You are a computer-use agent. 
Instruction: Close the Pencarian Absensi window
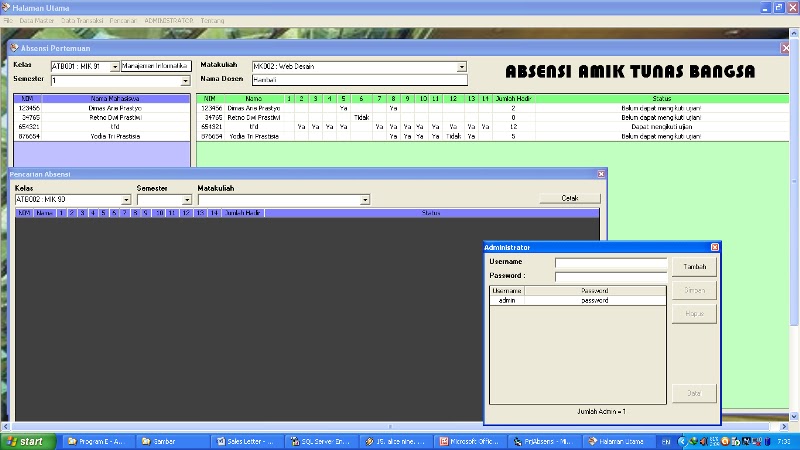click(x=601, y=174)
